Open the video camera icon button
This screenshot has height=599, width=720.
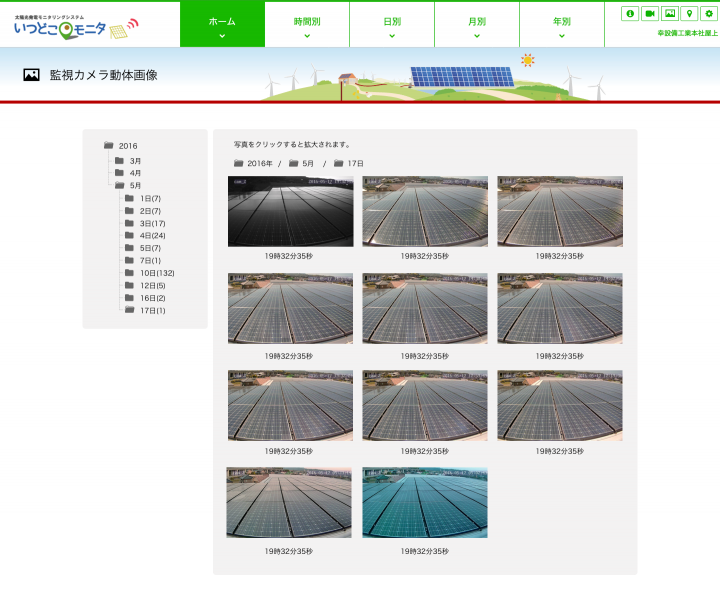(650, 13)
